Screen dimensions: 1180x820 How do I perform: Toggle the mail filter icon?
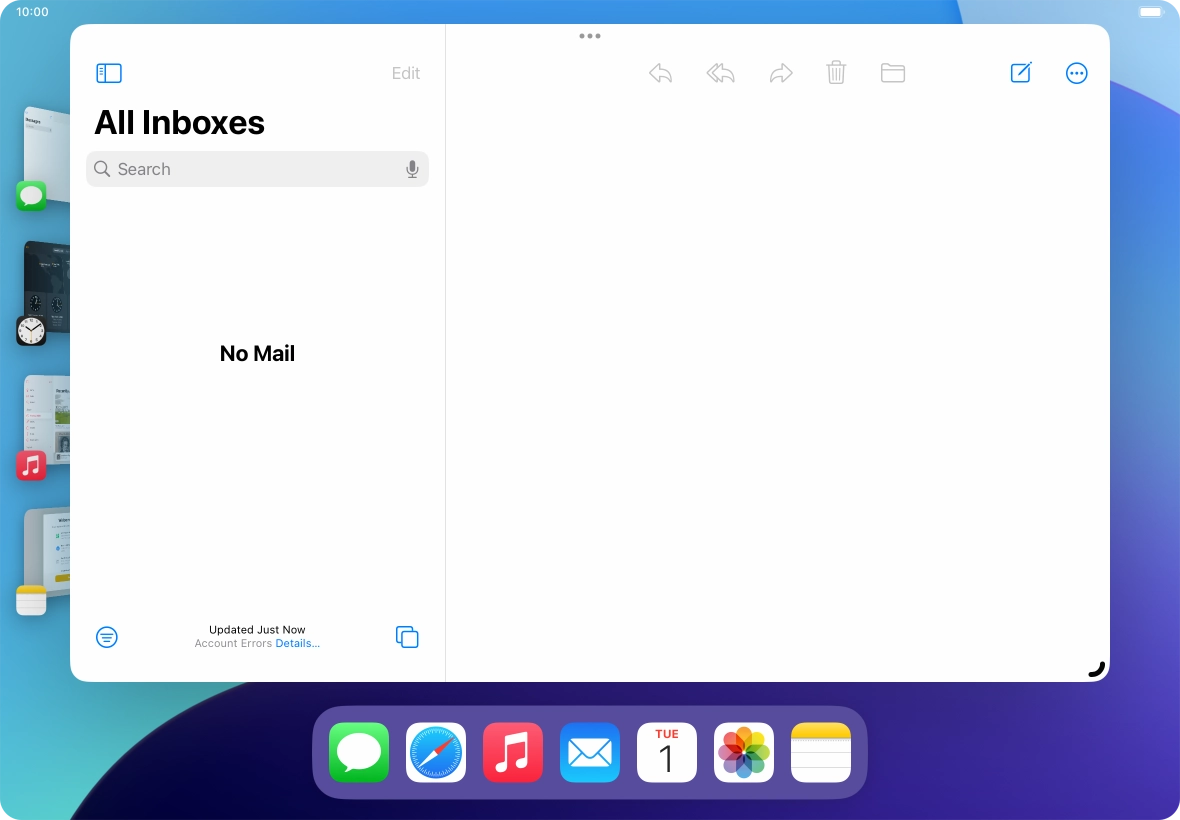pos(107,637)
